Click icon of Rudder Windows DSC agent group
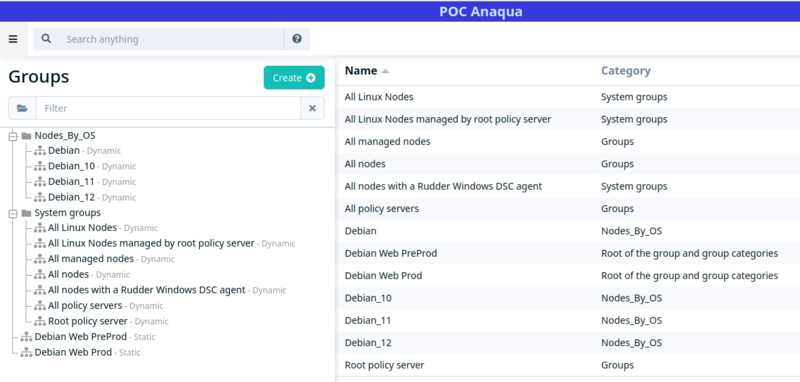This screenshot has width=800, height=382. tap(40, 290)
